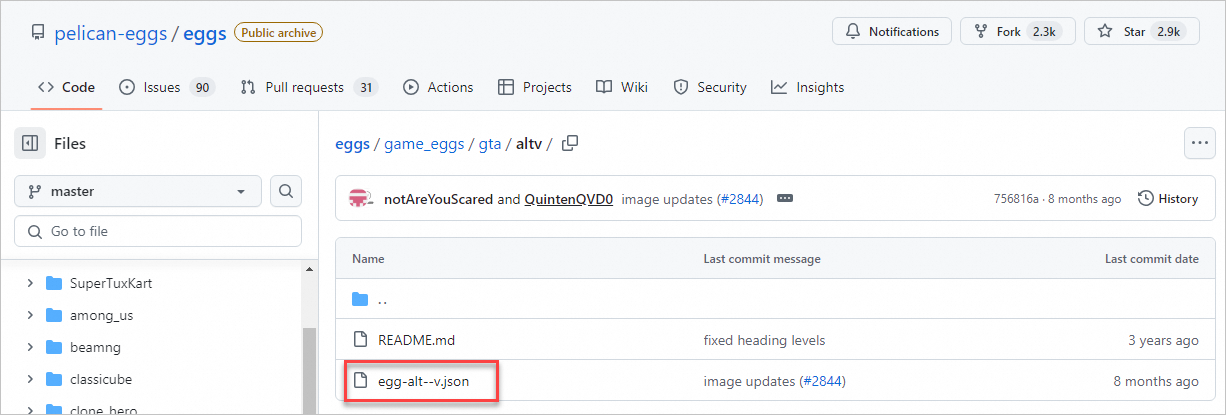Click the parent directory folder icon
Screen dimensions: 1226x415
click(360, 299)
